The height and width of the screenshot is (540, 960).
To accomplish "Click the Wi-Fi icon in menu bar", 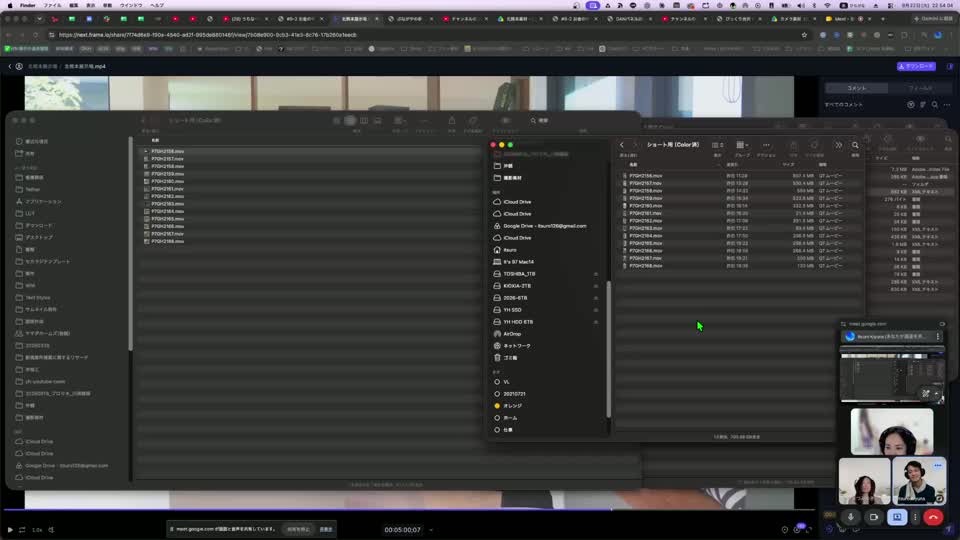I will click(828, 5).
